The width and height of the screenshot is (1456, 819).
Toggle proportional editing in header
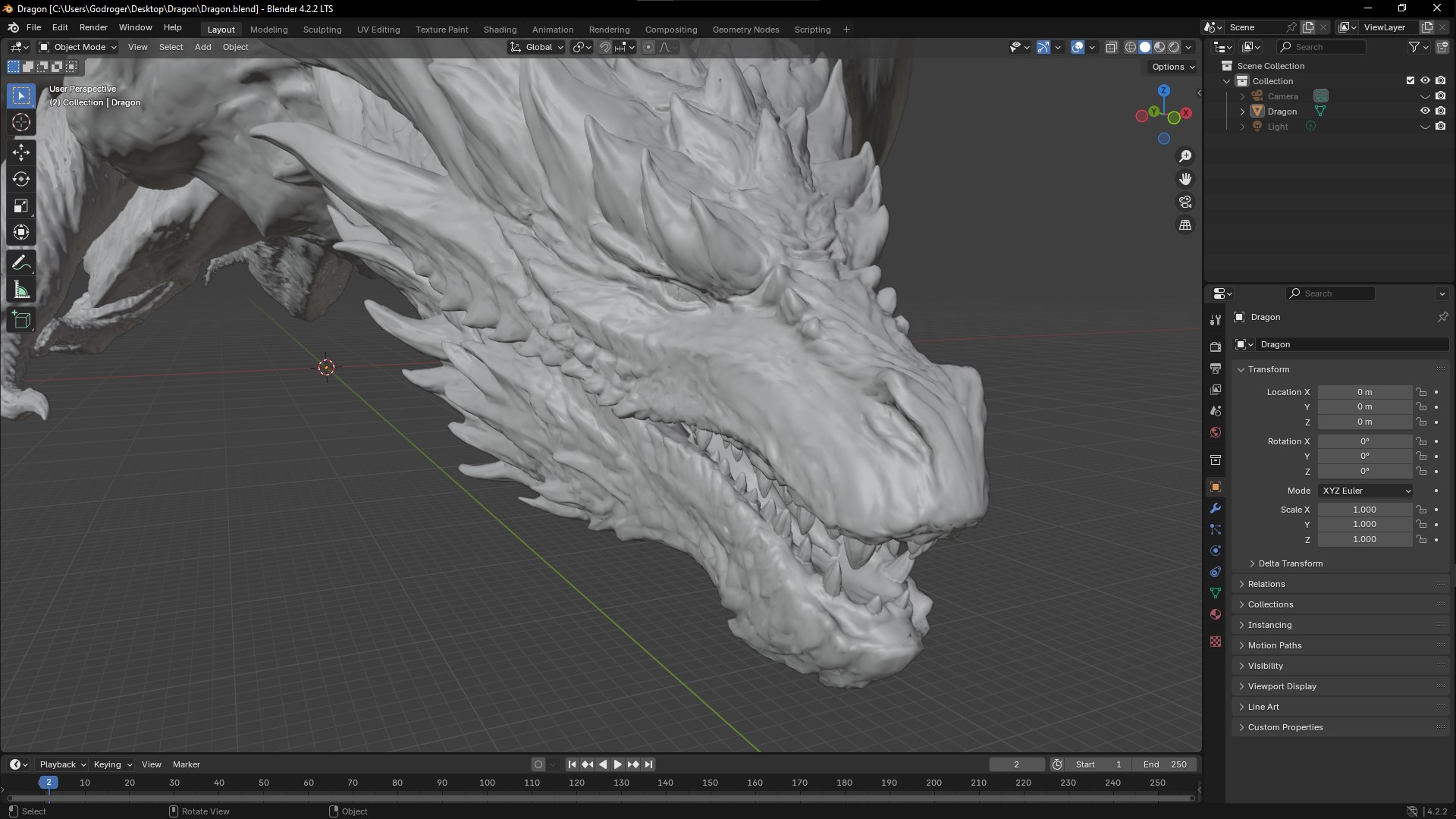(x=648, y=47)
